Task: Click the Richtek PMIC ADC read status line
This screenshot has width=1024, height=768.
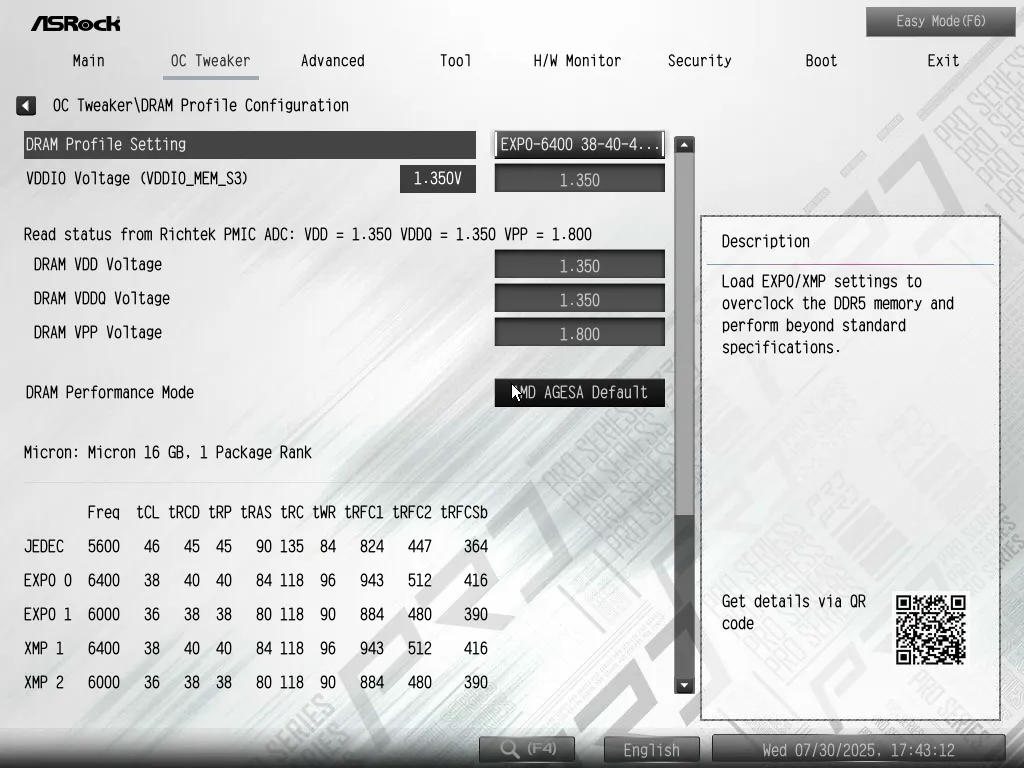Action: click(x=308, y=234)
